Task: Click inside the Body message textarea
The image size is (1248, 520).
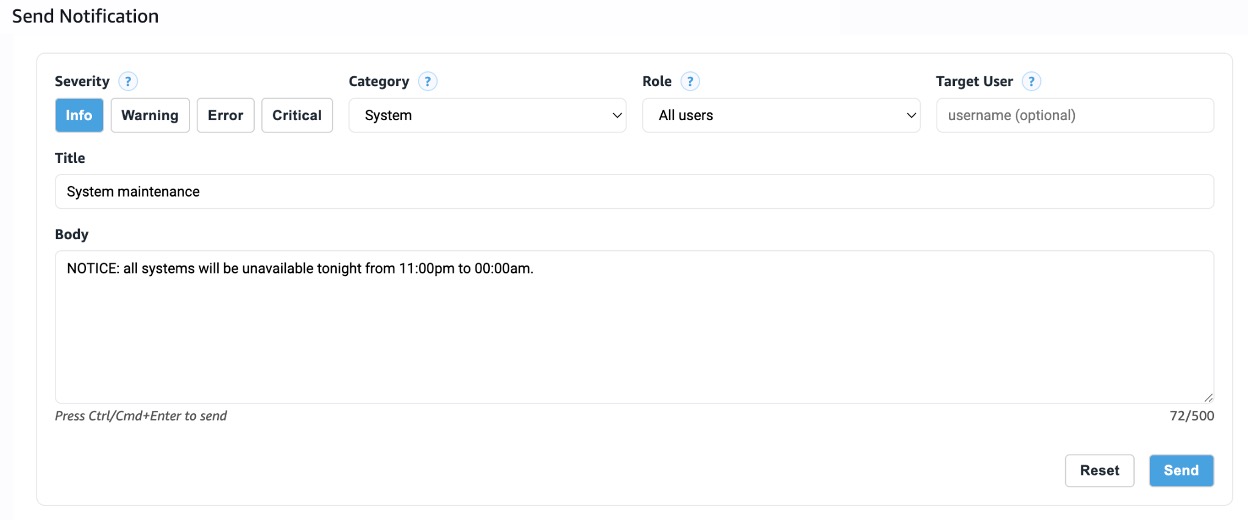Action: point(634,330)
